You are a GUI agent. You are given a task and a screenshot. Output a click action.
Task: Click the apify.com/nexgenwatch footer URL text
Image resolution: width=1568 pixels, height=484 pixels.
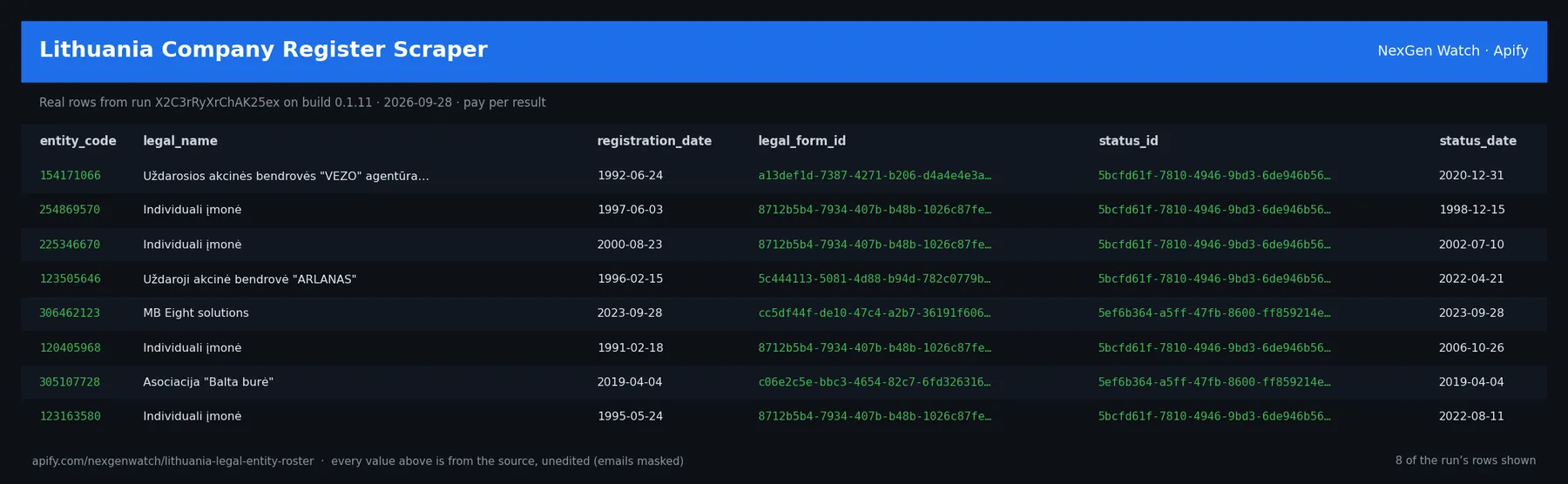click(172, 461)
